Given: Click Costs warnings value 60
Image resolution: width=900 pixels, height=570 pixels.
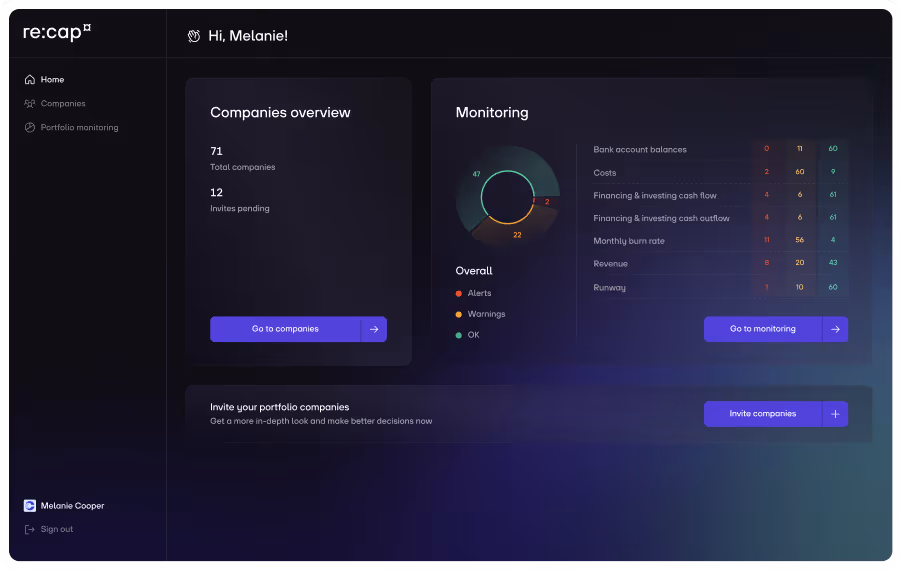Looking at the screenshot, I should coord(800,172).
